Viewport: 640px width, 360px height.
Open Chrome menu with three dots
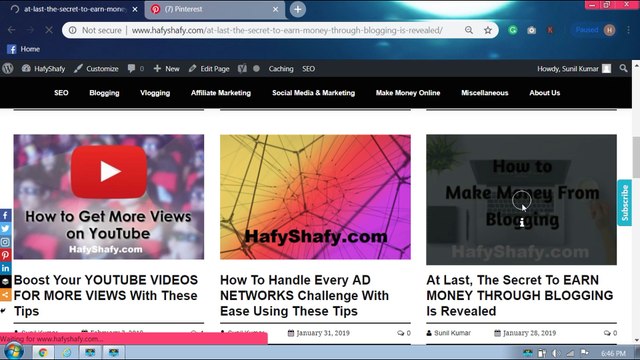tap(629, 30)
